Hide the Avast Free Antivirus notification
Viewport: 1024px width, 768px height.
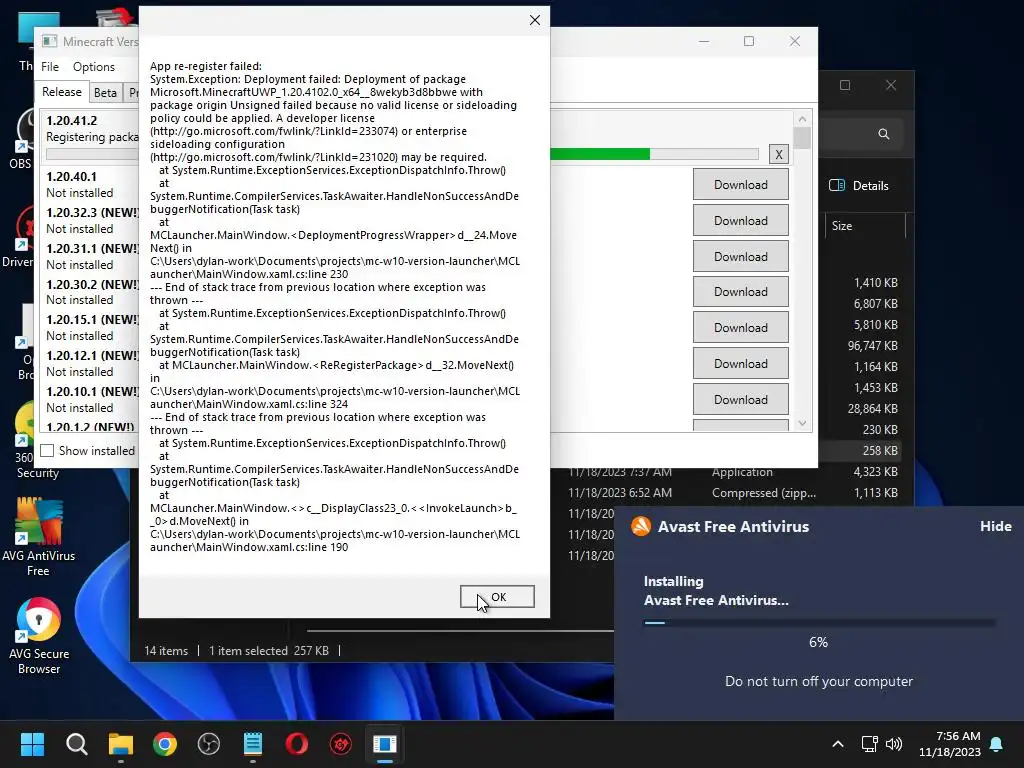[995, 526]
